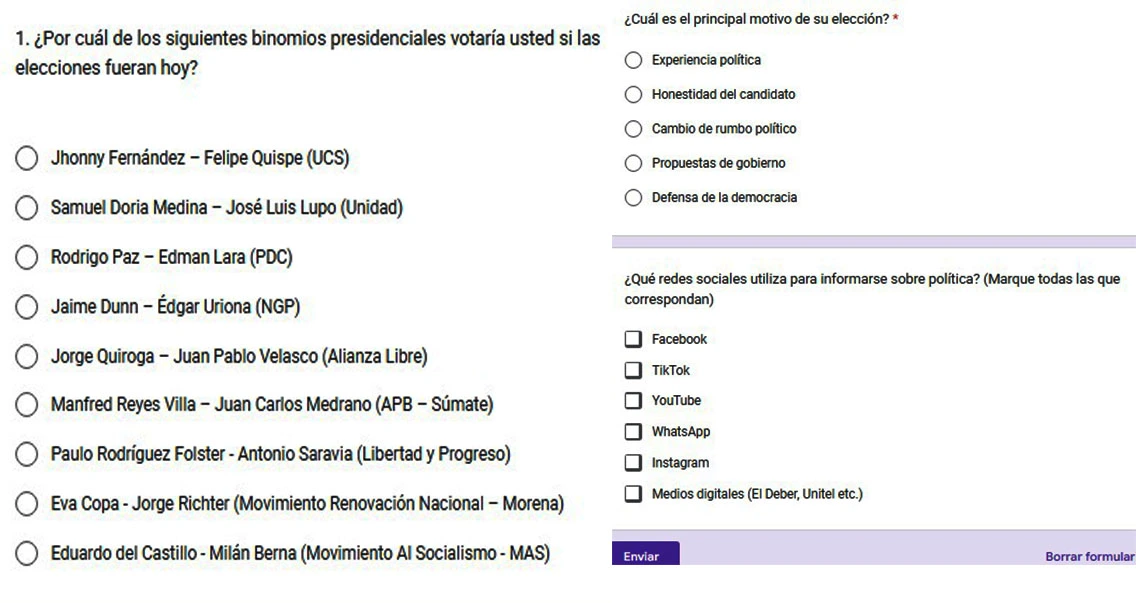Enable the YouTube checkbox
Screen dimensions: 1136x603
[x=633, y=401]
